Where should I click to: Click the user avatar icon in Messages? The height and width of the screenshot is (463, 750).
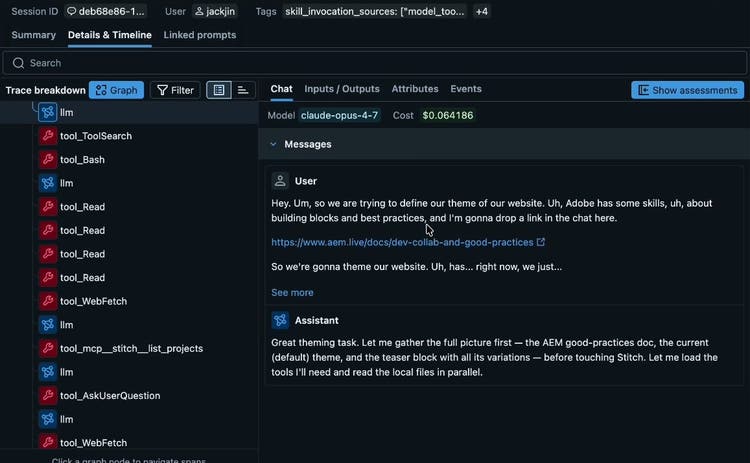280,181
